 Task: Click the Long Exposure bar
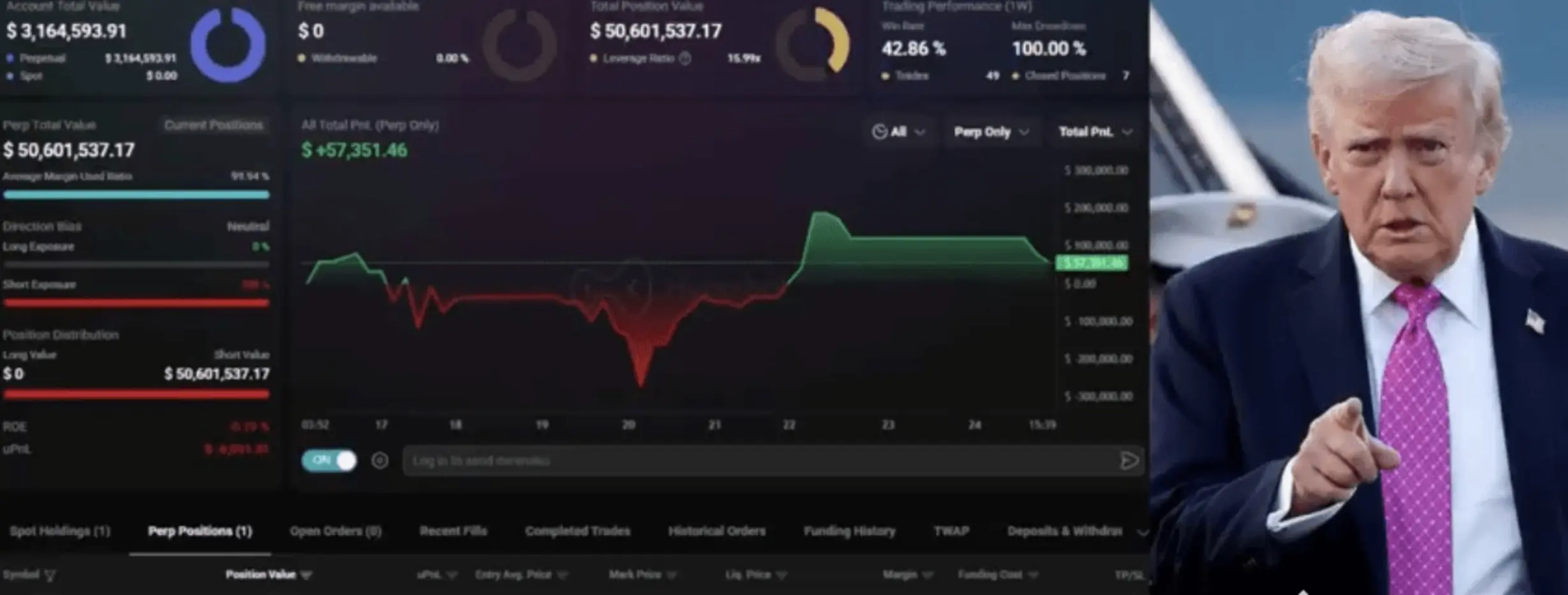[136, 264]
